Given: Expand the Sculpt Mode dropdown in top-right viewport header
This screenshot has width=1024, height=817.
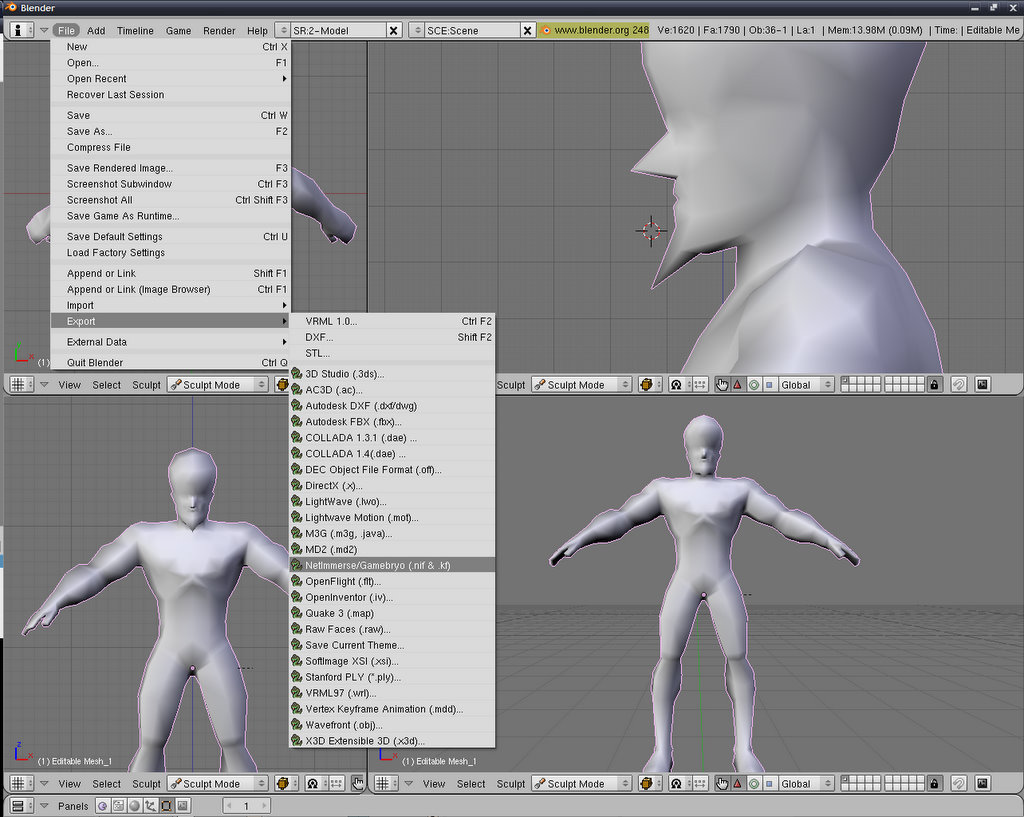Looking at the screenshot, I should click(x=582, y=384).
